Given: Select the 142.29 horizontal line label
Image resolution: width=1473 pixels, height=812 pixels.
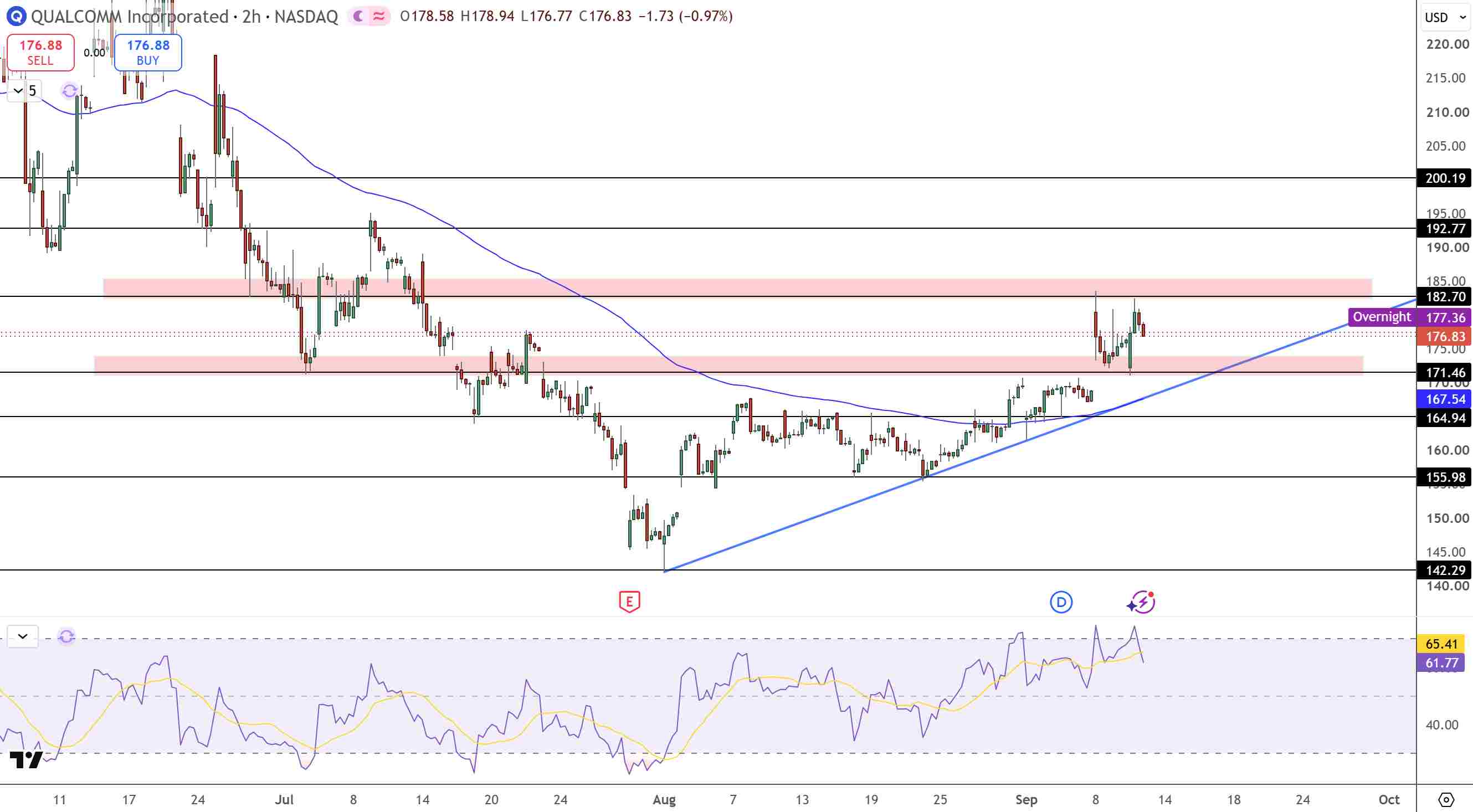Looking at the screenshot, I should [x=1444, y=570].
